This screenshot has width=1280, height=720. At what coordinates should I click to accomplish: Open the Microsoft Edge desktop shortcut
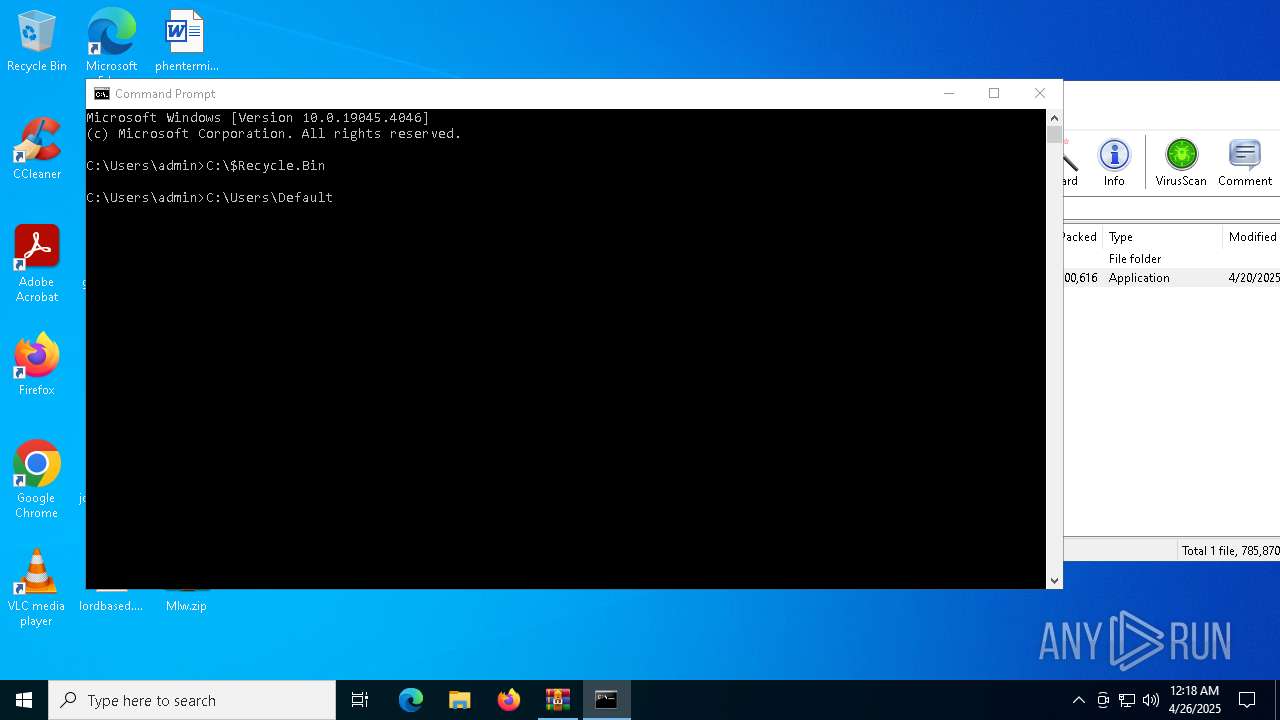[x=111, y=42]
